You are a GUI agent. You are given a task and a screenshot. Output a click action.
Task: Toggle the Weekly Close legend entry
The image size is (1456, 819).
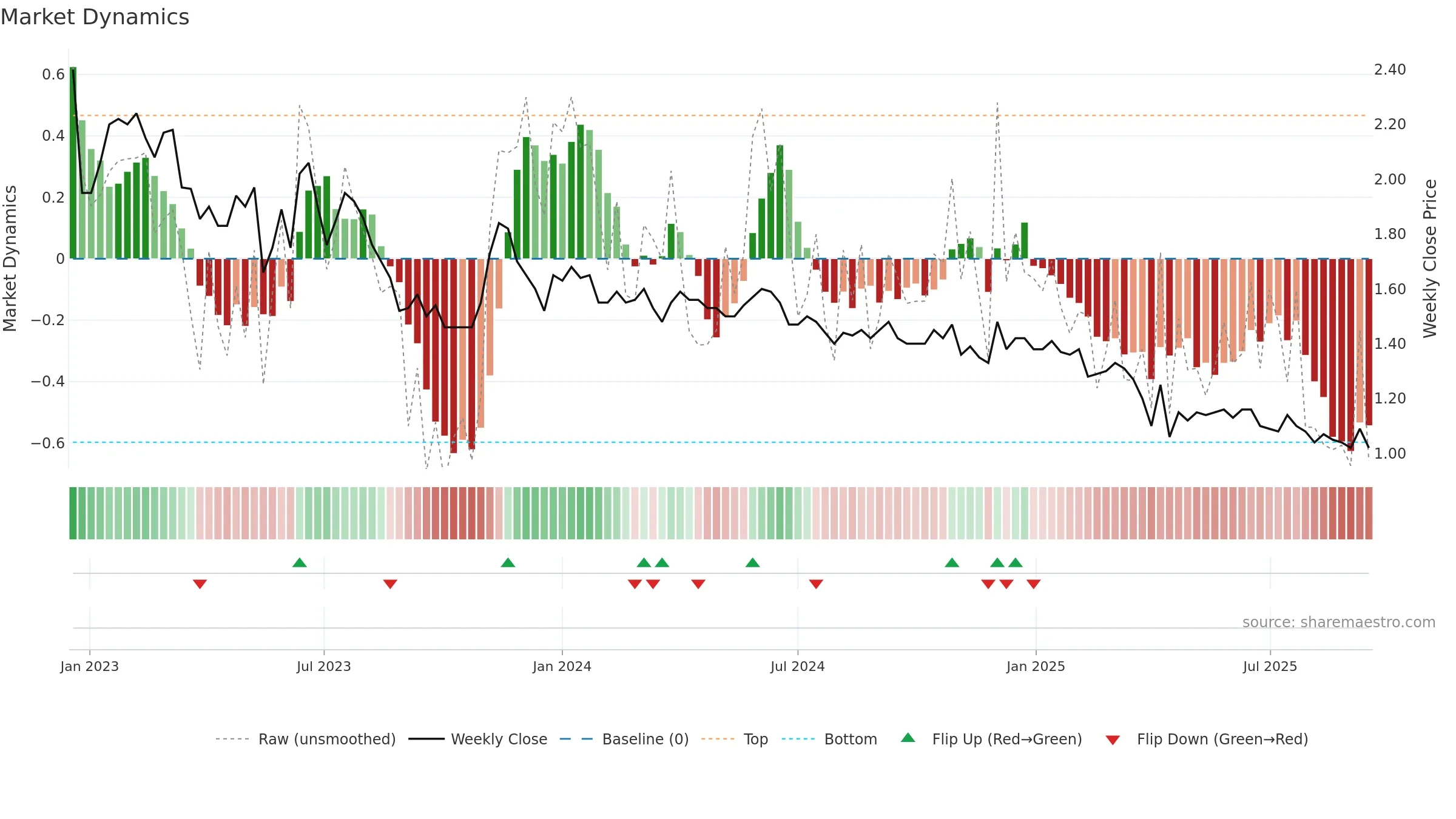click(x=478, y=739)
